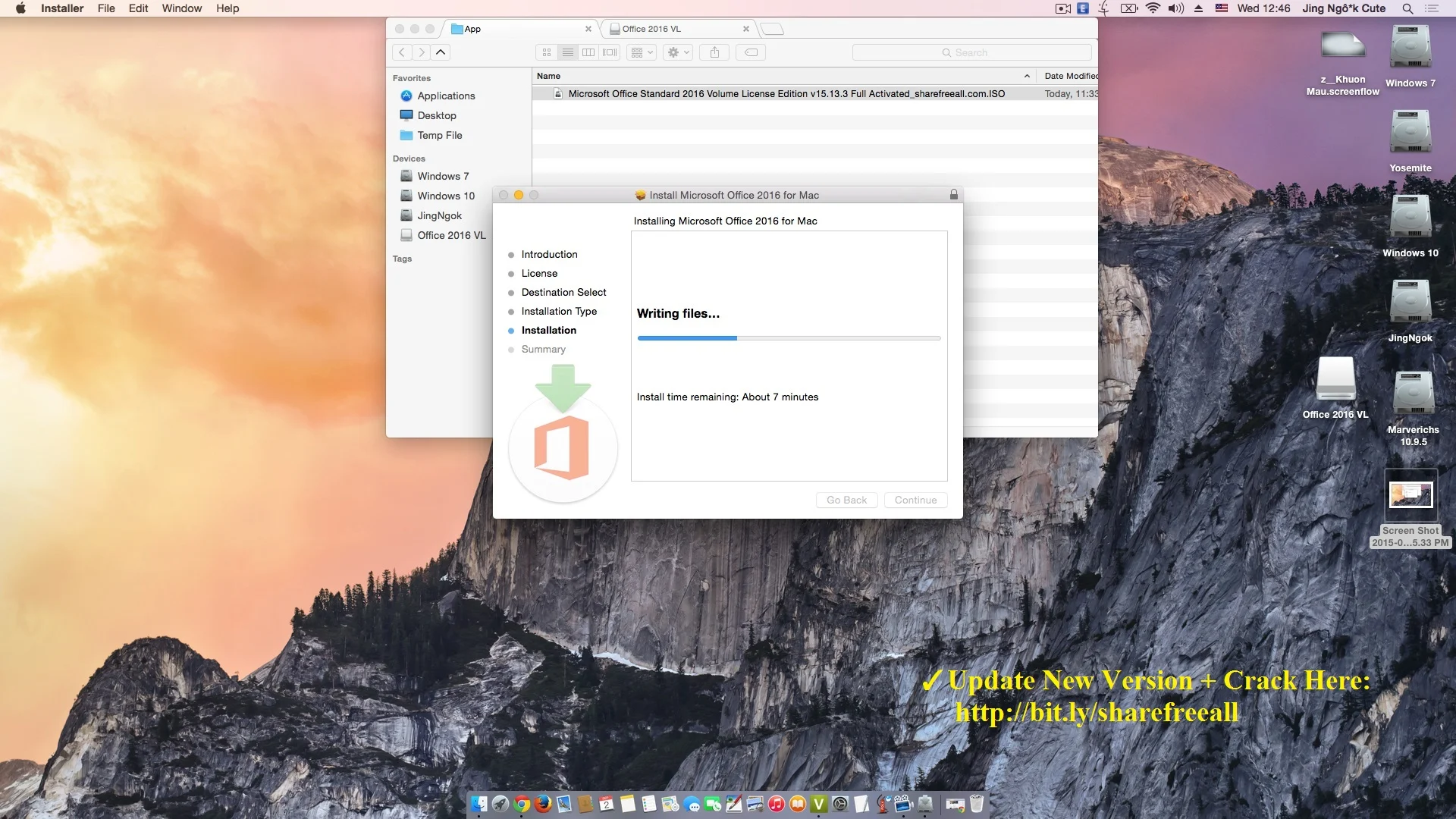Open TextEdit from the dock
The image size is (1456, 819).
861,804
